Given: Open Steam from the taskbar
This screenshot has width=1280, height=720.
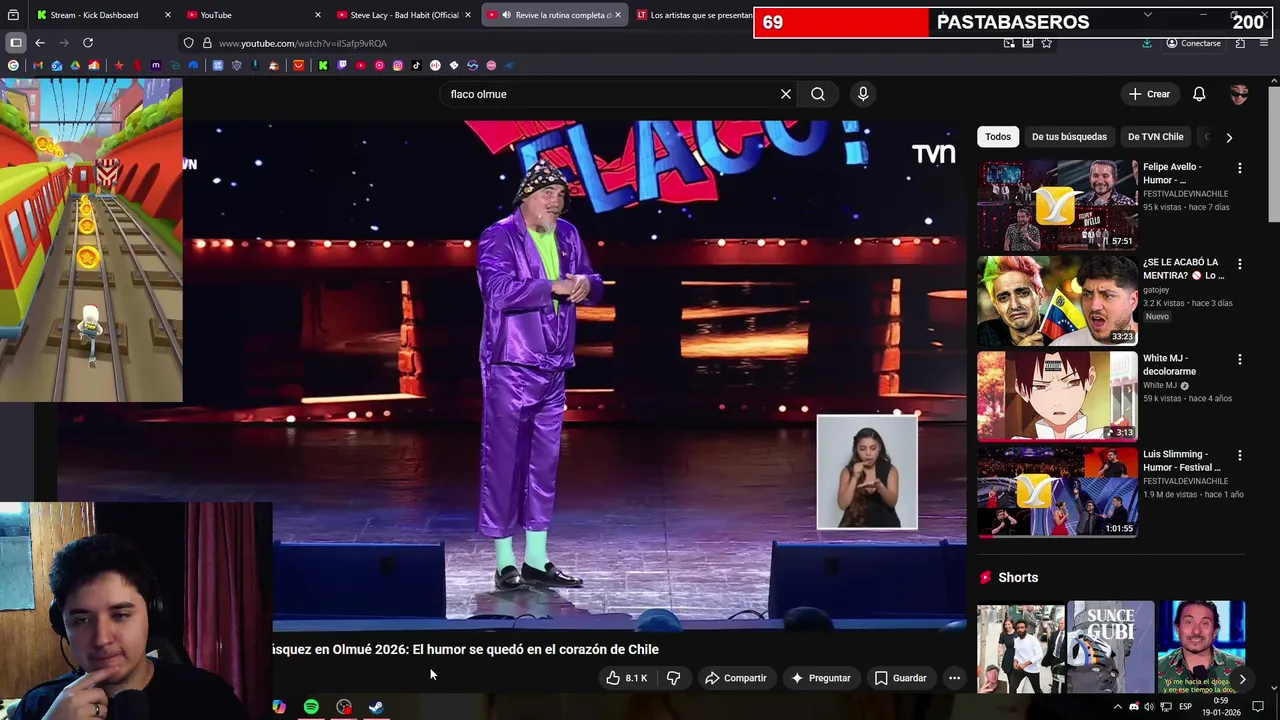Looking at the screenshot, I should click(376, 707).
